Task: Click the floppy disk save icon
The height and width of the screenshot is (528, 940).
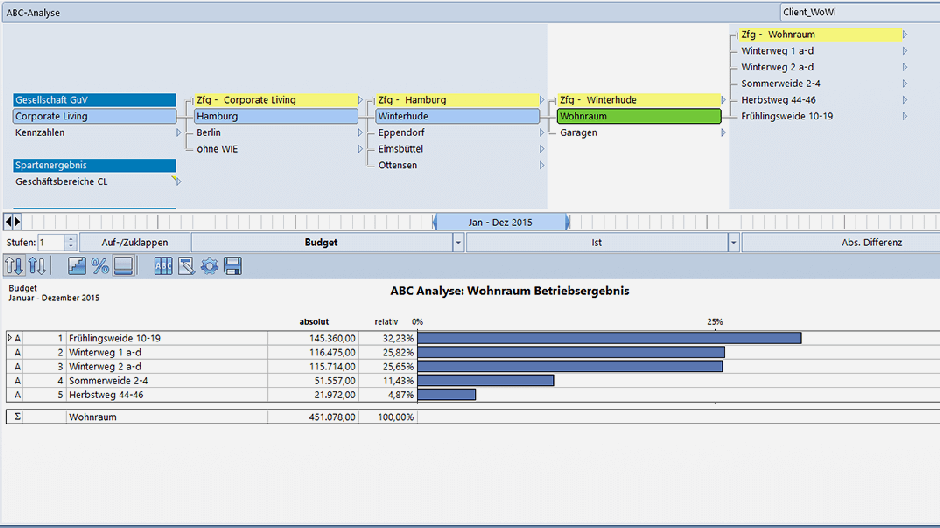Action: tap(233, 265)
